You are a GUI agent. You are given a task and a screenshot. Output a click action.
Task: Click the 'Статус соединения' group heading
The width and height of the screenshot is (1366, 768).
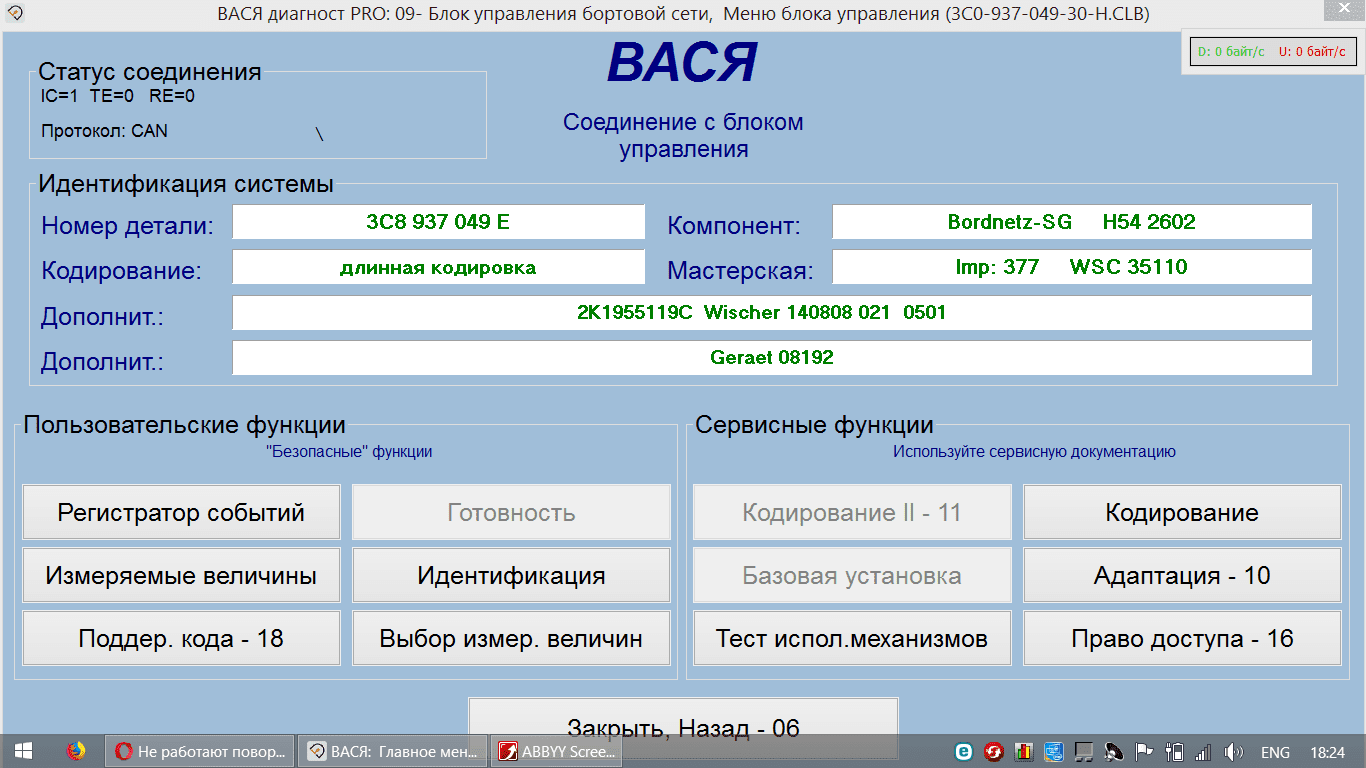coord(150,72)
